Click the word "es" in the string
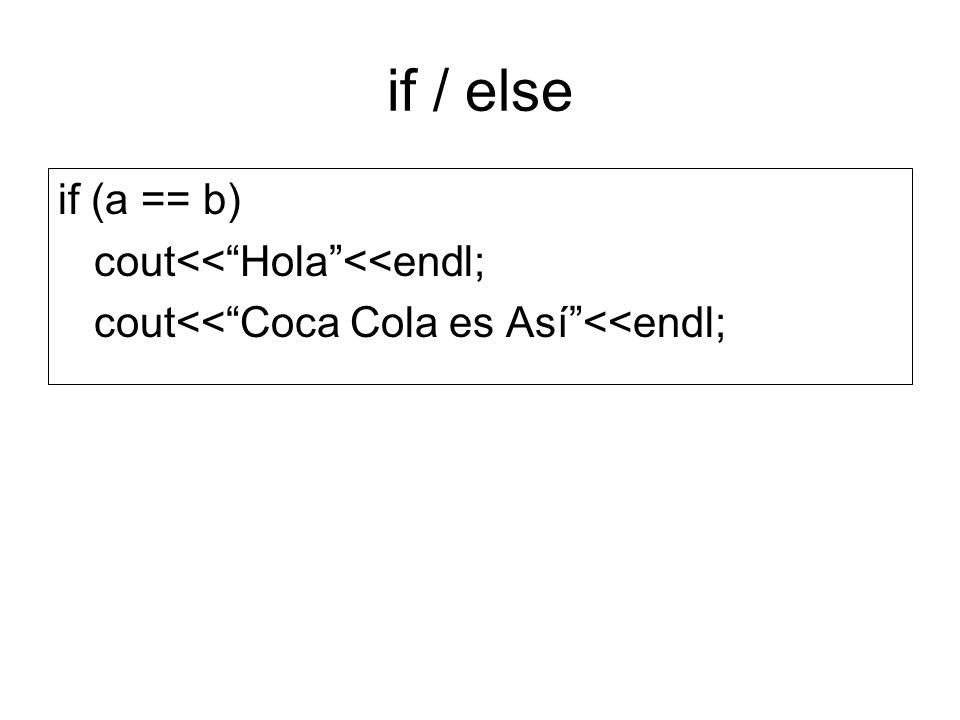 click(x=471, y=325)
